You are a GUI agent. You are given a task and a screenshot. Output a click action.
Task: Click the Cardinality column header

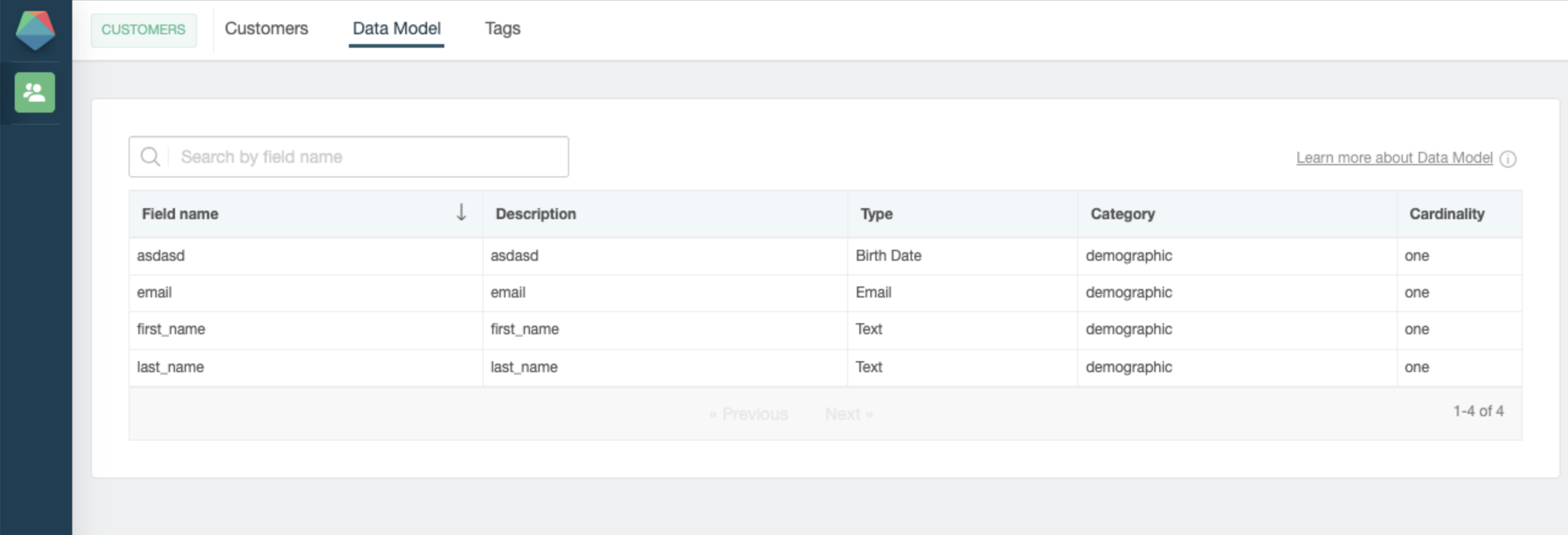1460,214
